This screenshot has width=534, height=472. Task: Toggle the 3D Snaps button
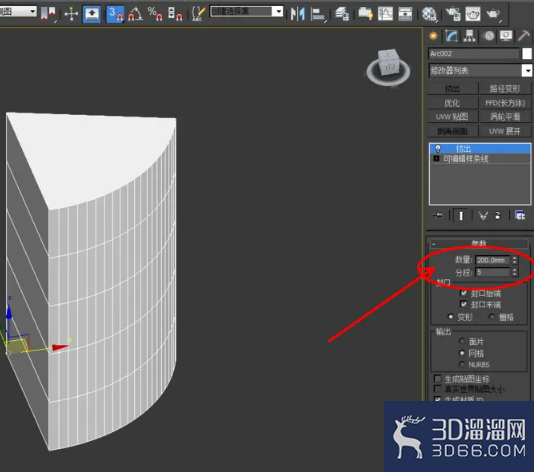point(115,14)
